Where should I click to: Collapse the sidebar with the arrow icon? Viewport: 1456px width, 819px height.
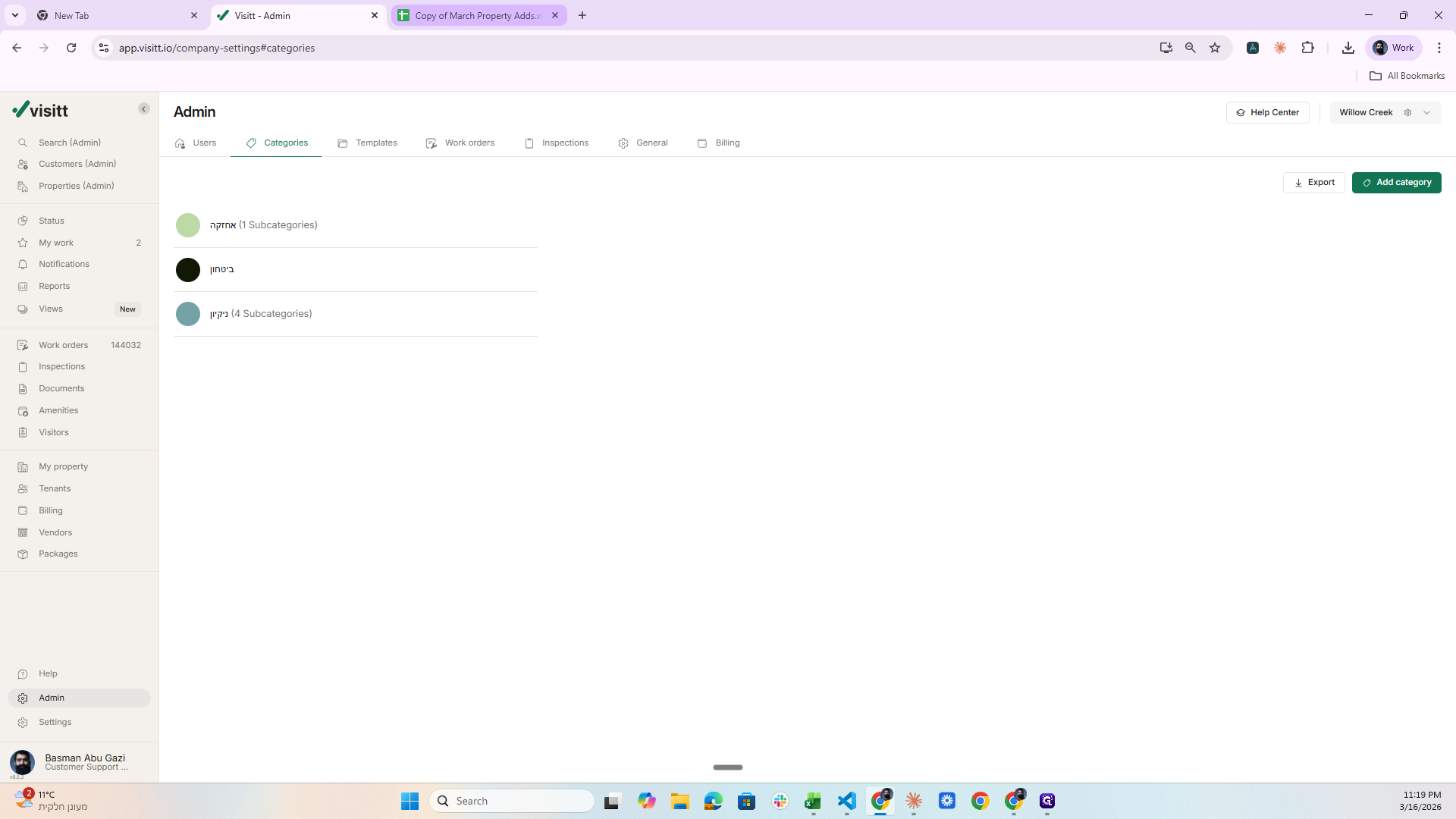click(x=143, y=109)
